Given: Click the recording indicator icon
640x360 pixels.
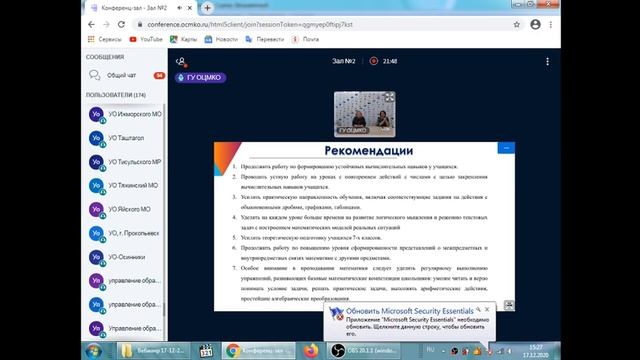Looking at the screenshot, I should [373, 61].
